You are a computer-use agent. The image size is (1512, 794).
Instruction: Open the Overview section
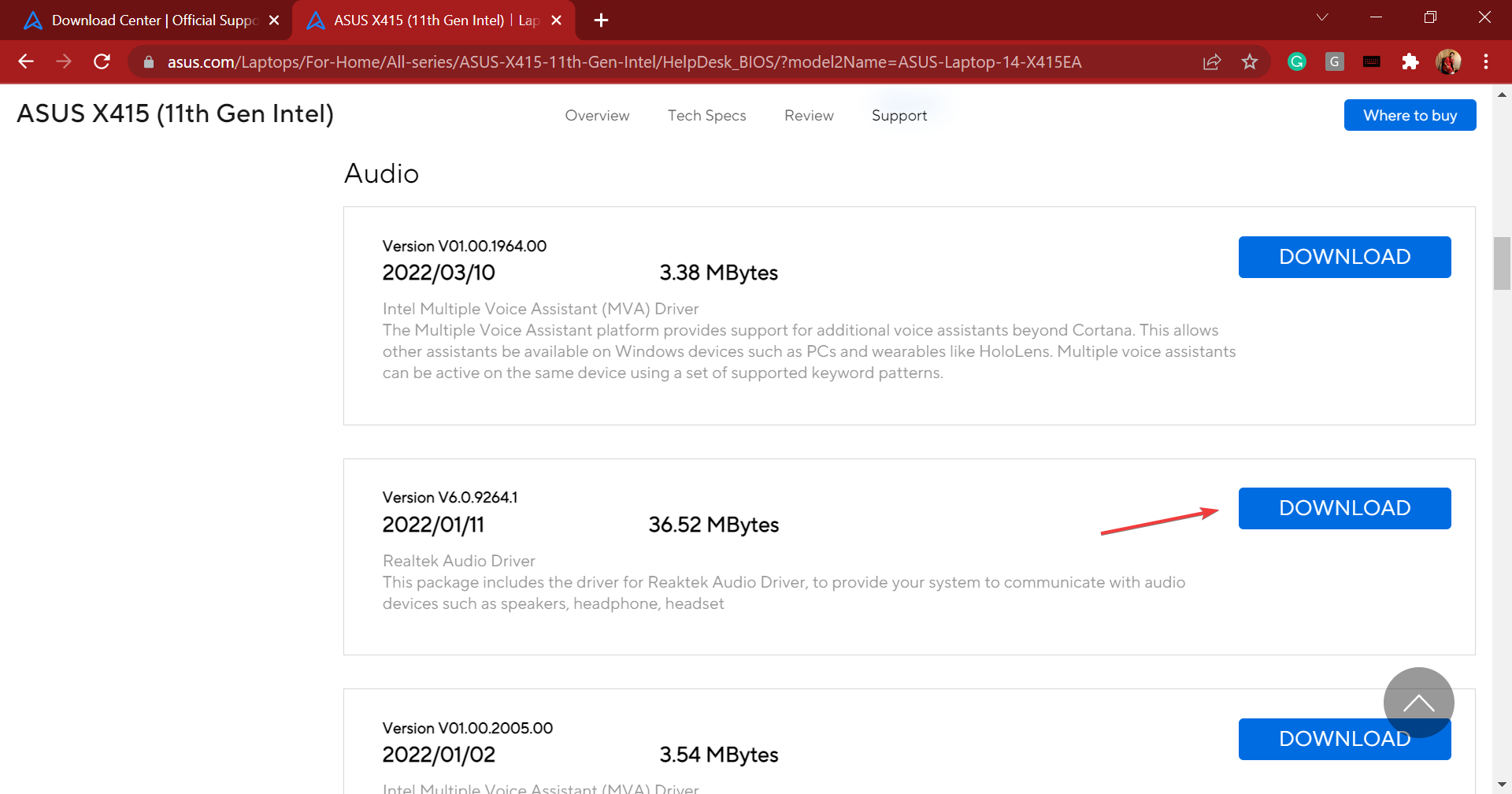597,116
